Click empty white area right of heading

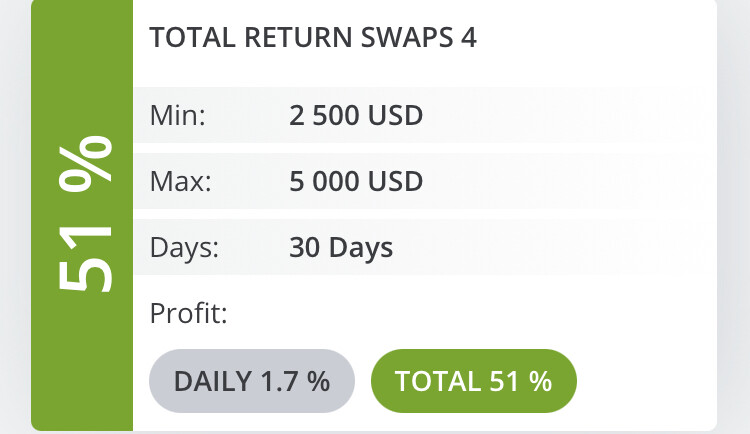[593, 38]
